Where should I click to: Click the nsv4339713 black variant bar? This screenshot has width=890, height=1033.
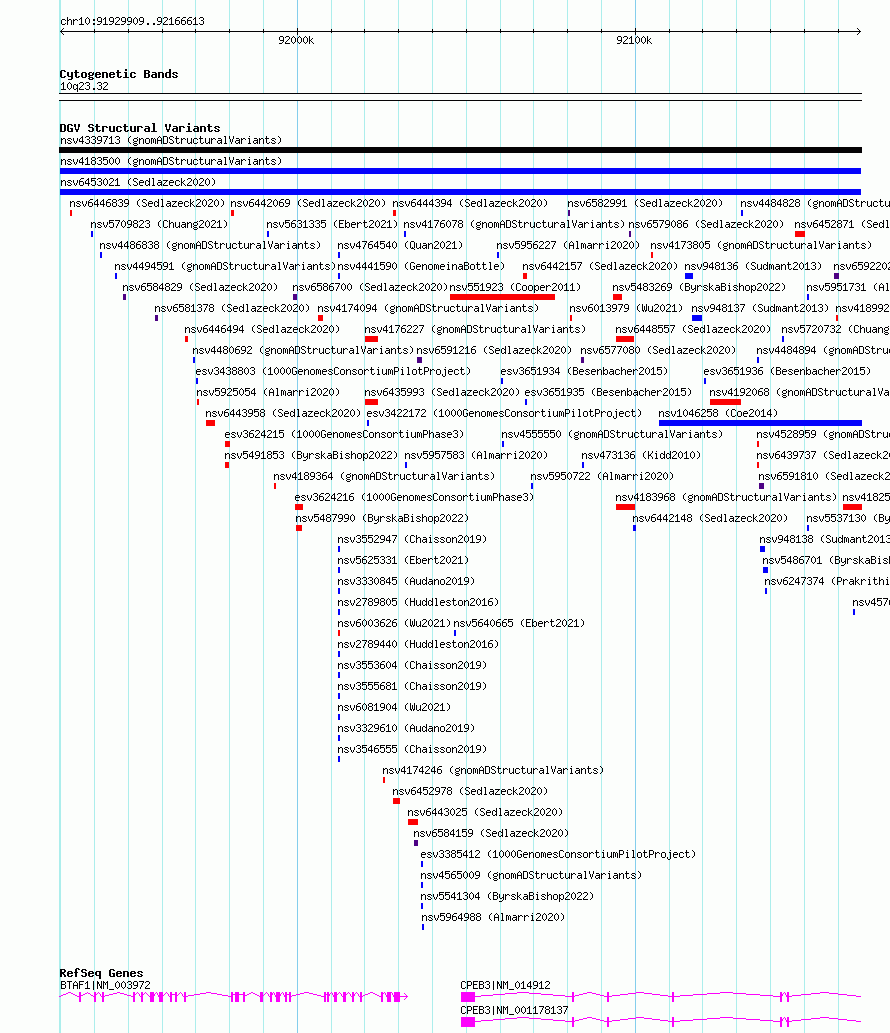point(460,150)
